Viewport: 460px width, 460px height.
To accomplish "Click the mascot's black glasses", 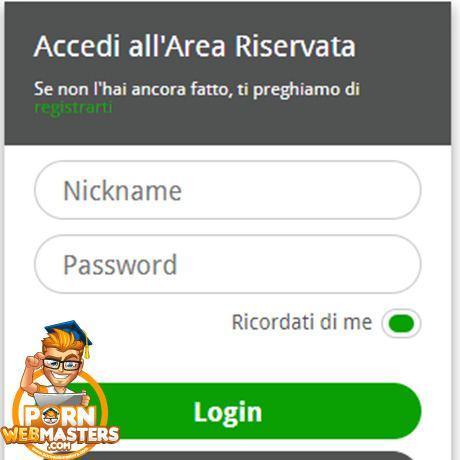I will pyautogui.click(x=62, y=364).
